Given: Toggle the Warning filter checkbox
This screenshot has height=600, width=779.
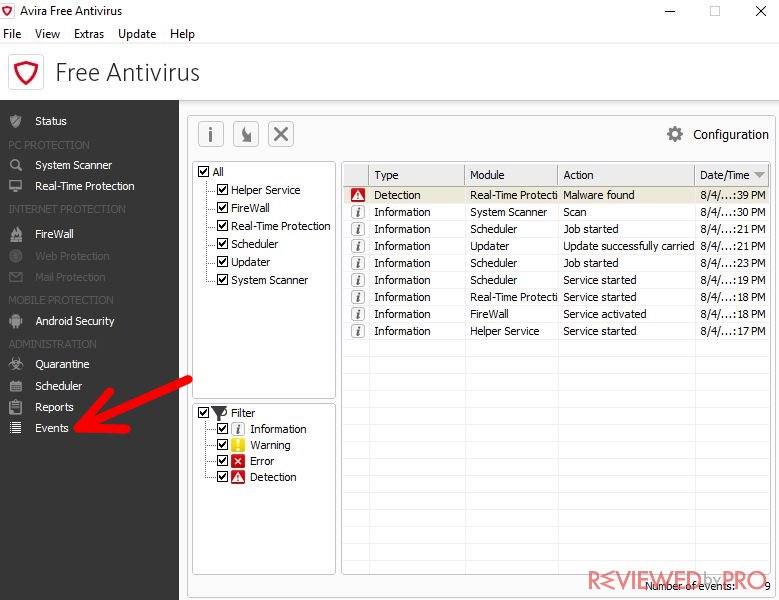Looking at the screenshot, I should point(223,445).
